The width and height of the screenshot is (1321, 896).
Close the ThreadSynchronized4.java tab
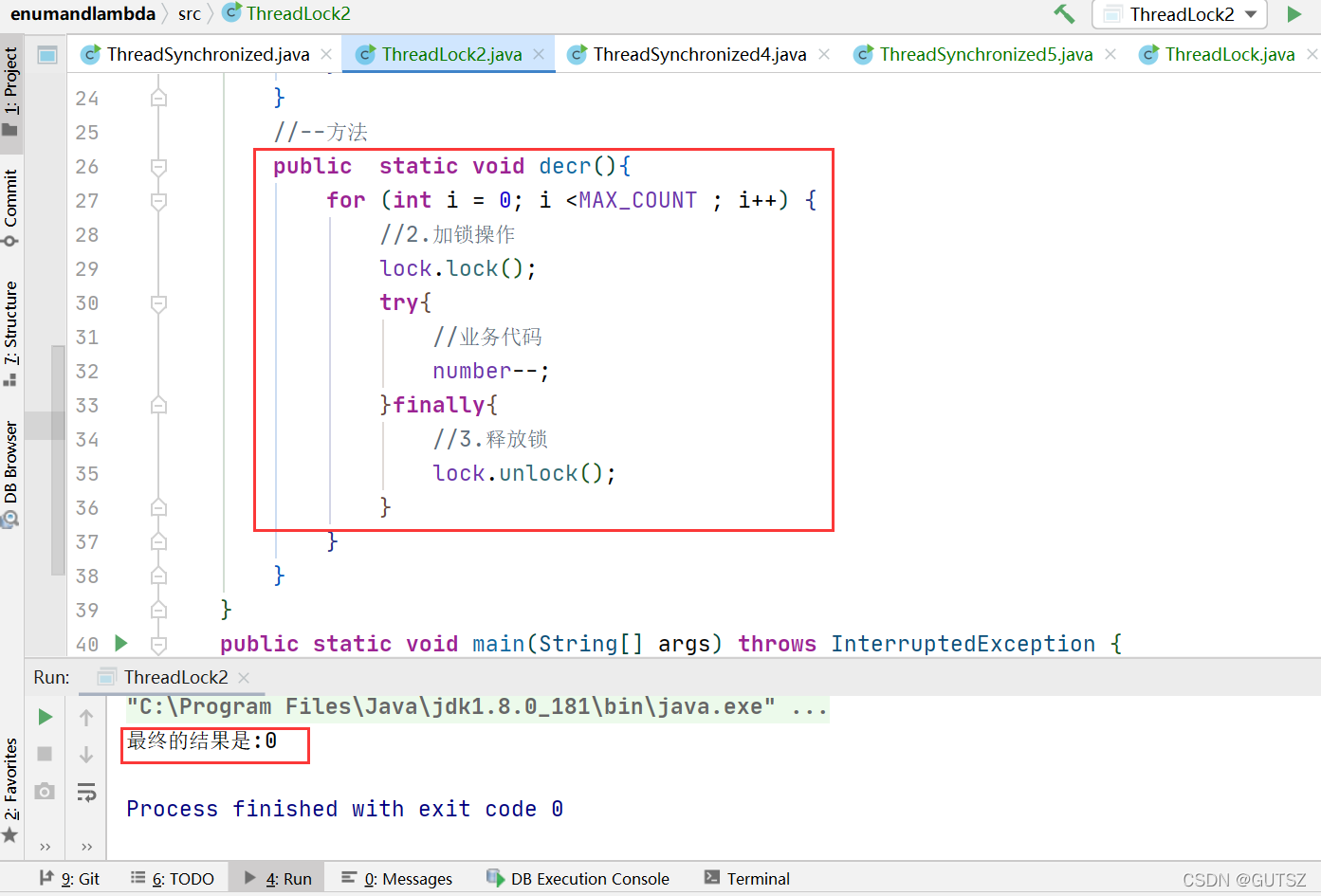824,54
